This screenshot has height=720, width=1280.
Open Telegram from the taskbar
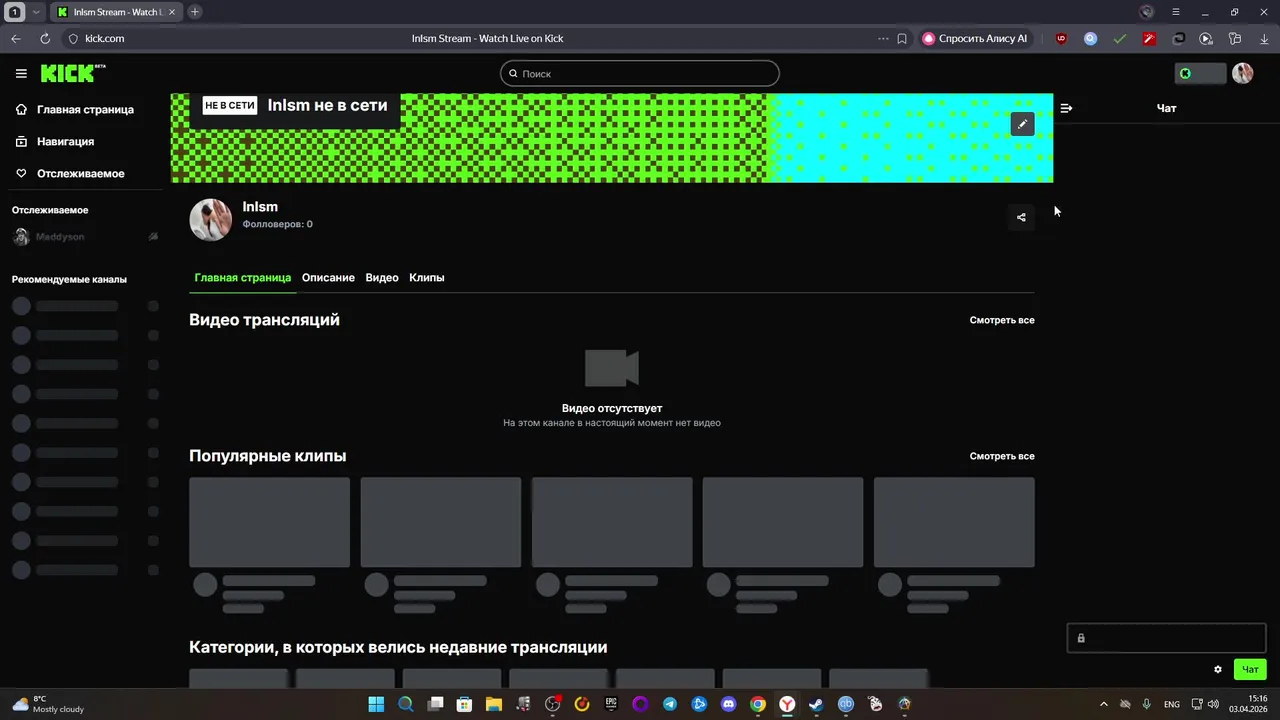point(670,704)
